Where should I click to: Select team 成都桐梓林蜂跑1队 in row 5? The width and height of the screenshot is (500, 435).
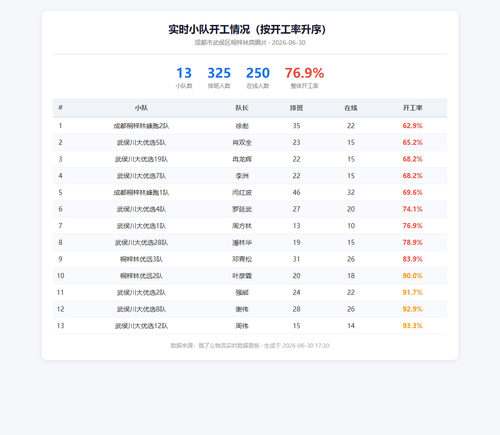(141, 192)
